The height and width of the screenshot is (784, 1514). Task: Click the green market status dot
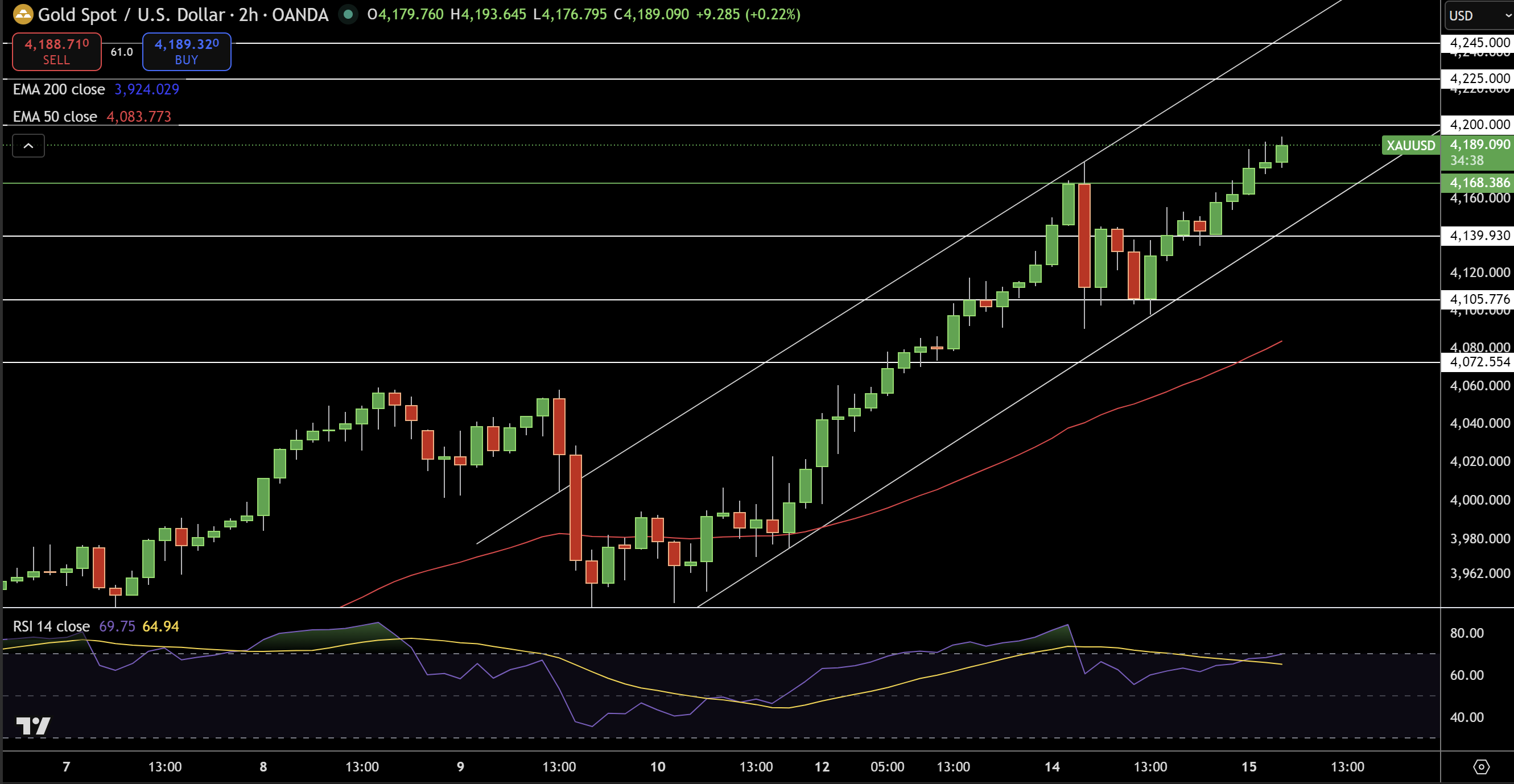[x=348, y=14]
